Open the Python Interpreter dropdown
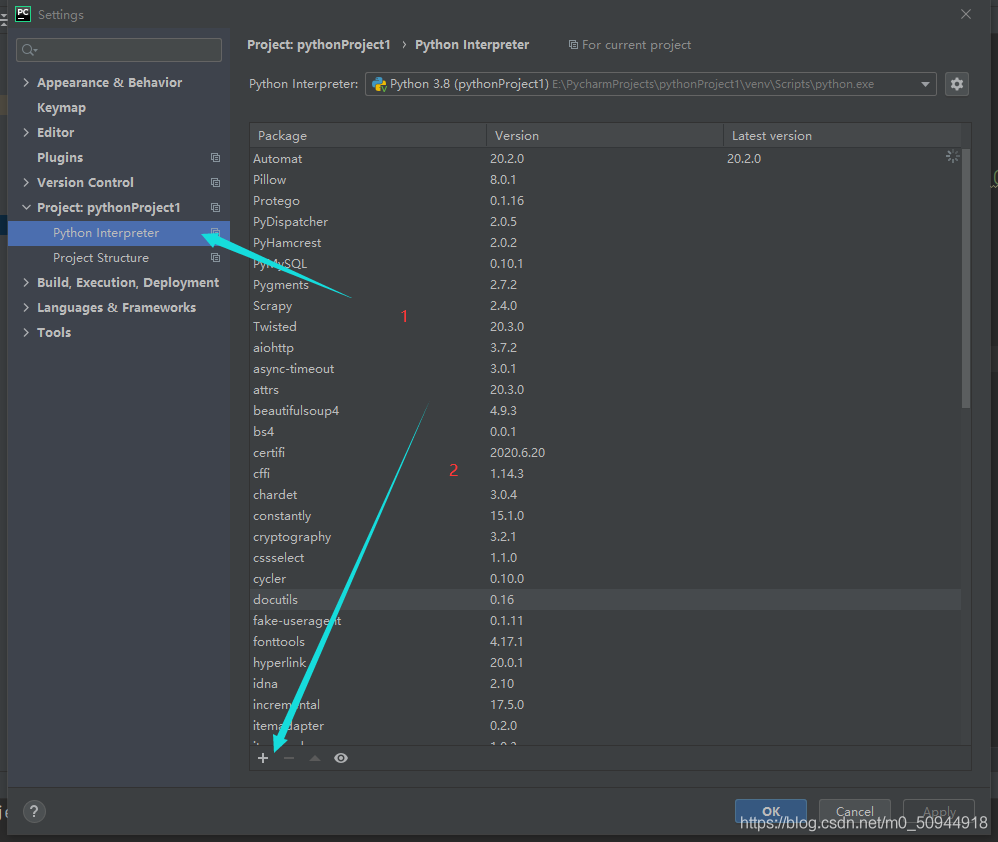This screenshot has height=842, width=998. pyautogui.click(x=925, y=84)
